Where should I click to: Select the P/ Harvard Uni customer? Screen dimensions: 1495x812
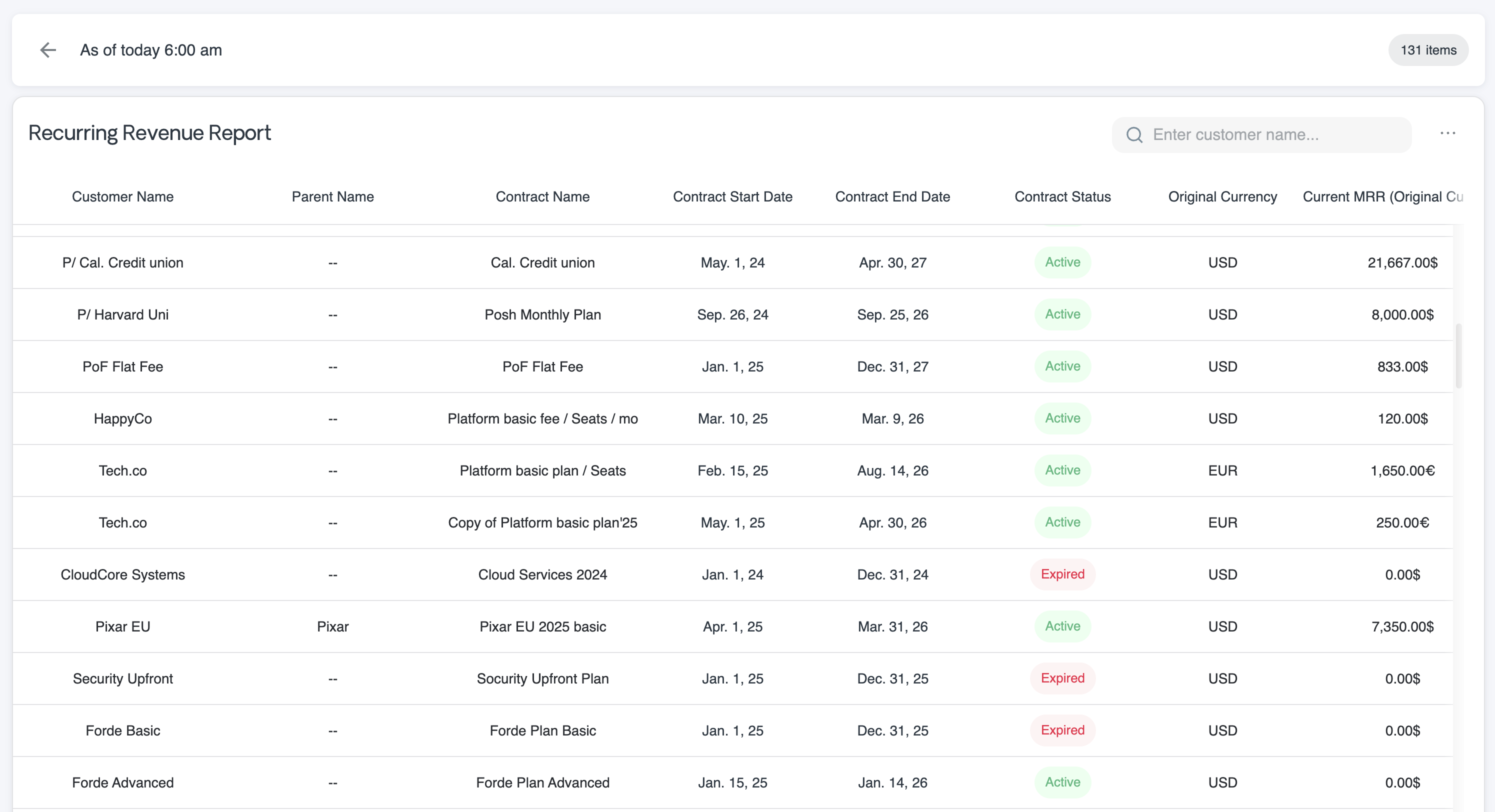pyautogui.click(x=122, y=314)
